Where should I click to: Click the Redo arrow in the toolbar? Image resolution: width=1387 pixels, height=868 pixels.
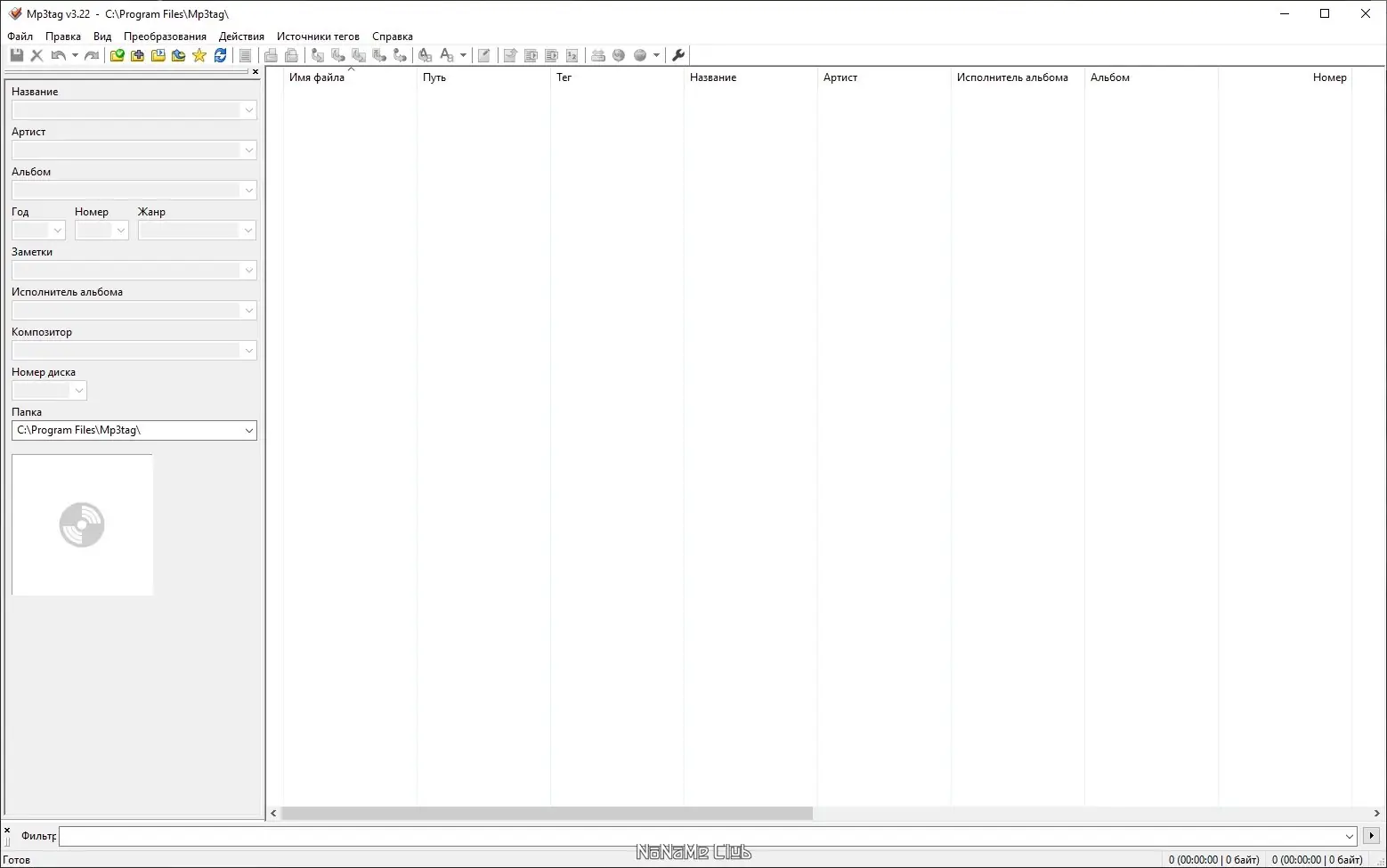click(x=92, y=55)
